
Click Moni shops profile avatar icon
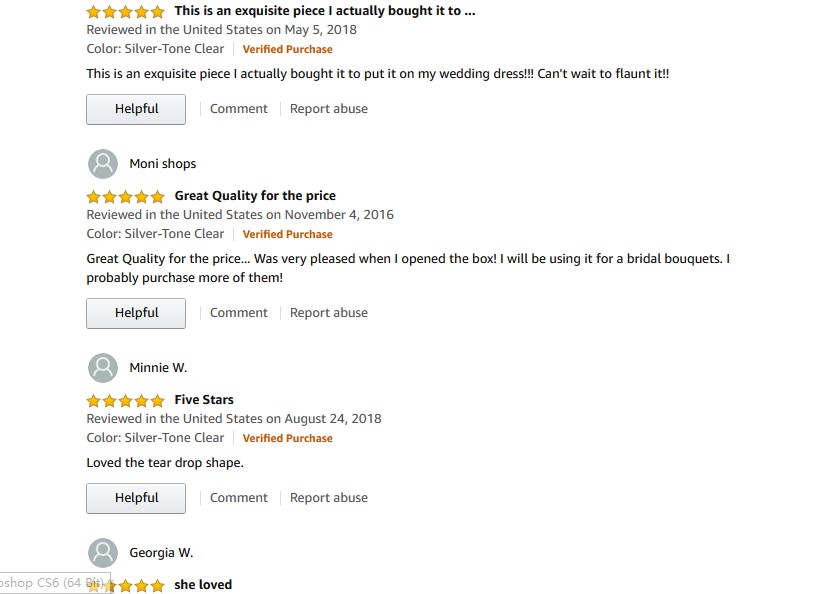click(x=103, y=164)
